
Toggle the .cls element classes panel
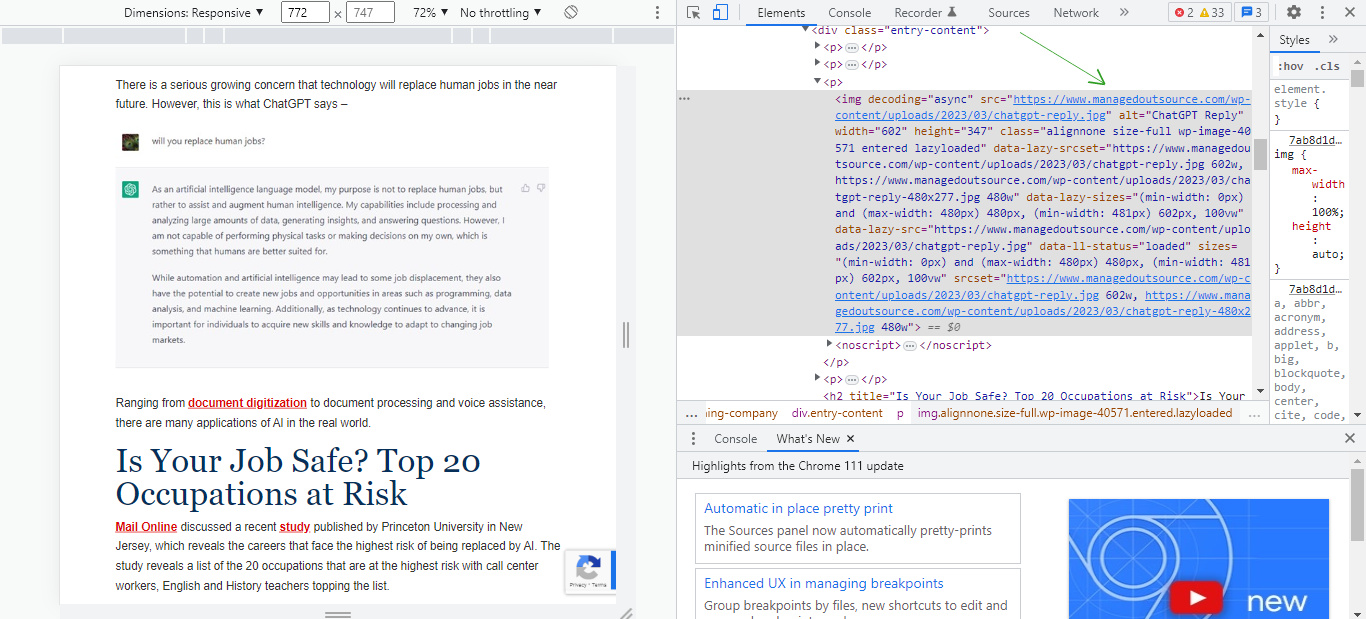pyautogui.click(x=1327, y=66)
